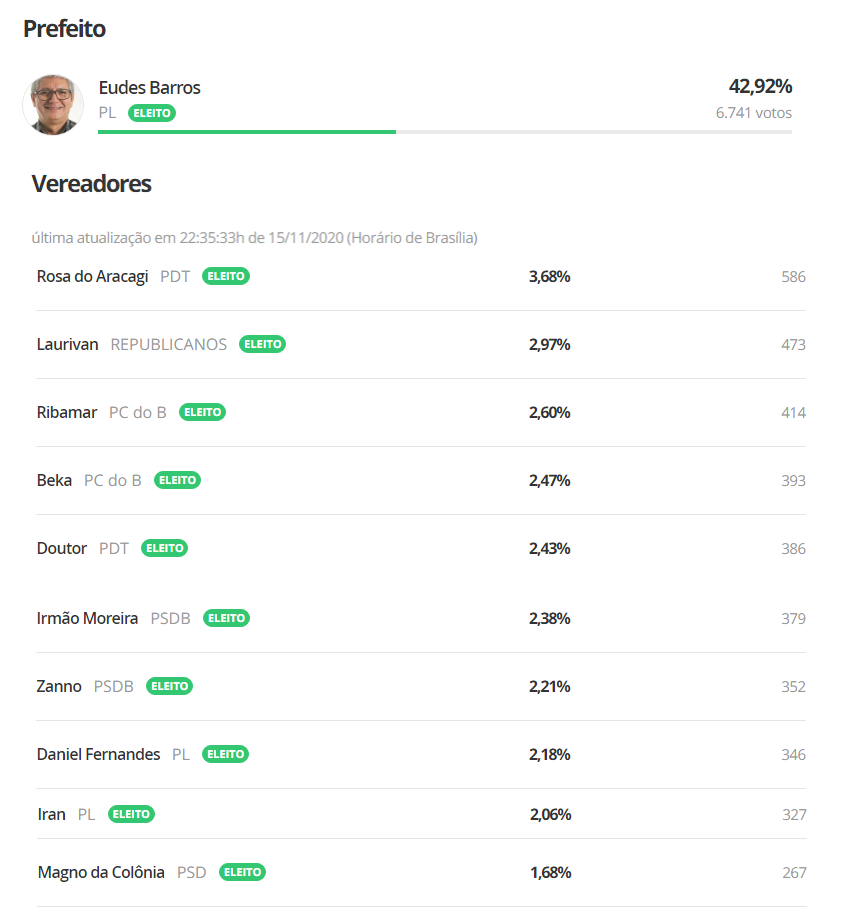Click the ELEITO badge beside PL mayor
Screen dimensions: 860x916
(x=151, y=113)
